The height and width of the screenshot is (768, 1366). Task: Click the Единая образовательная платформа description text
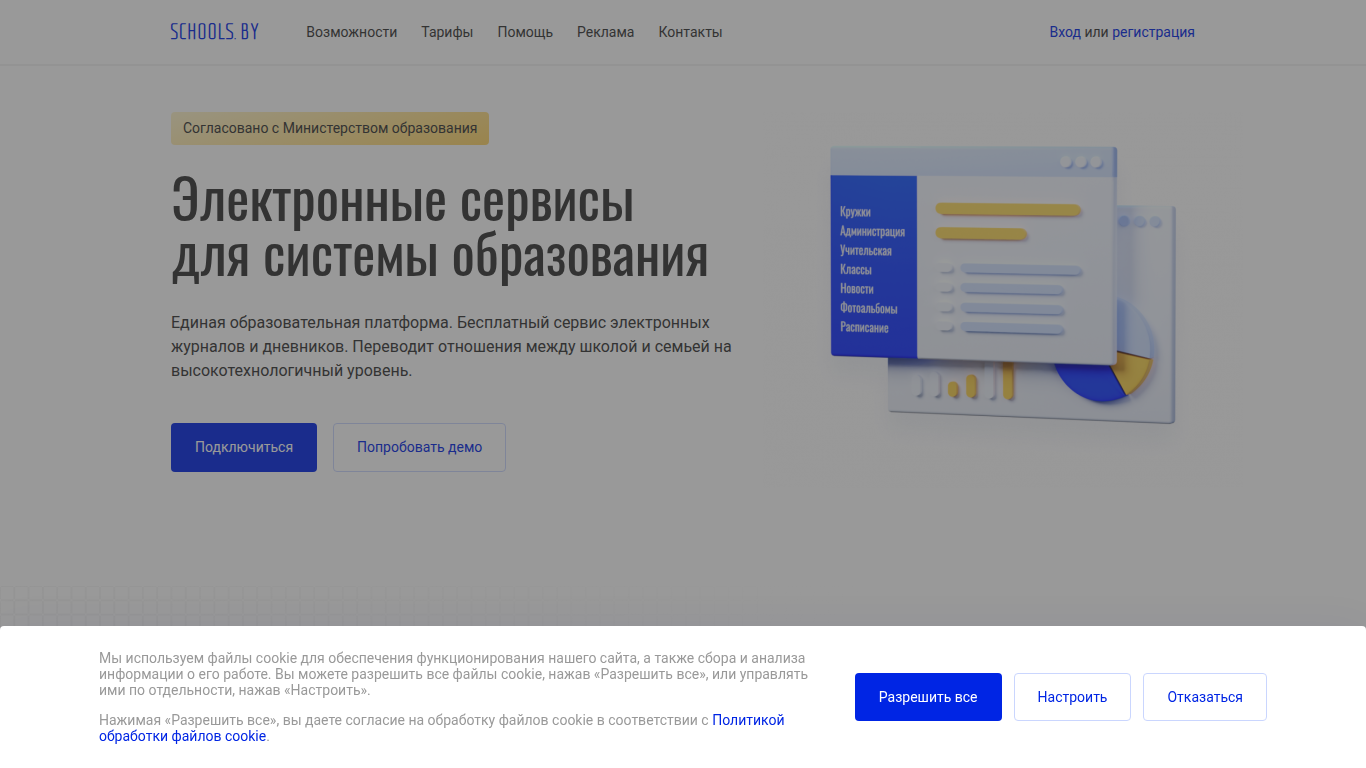pos(452,347)
